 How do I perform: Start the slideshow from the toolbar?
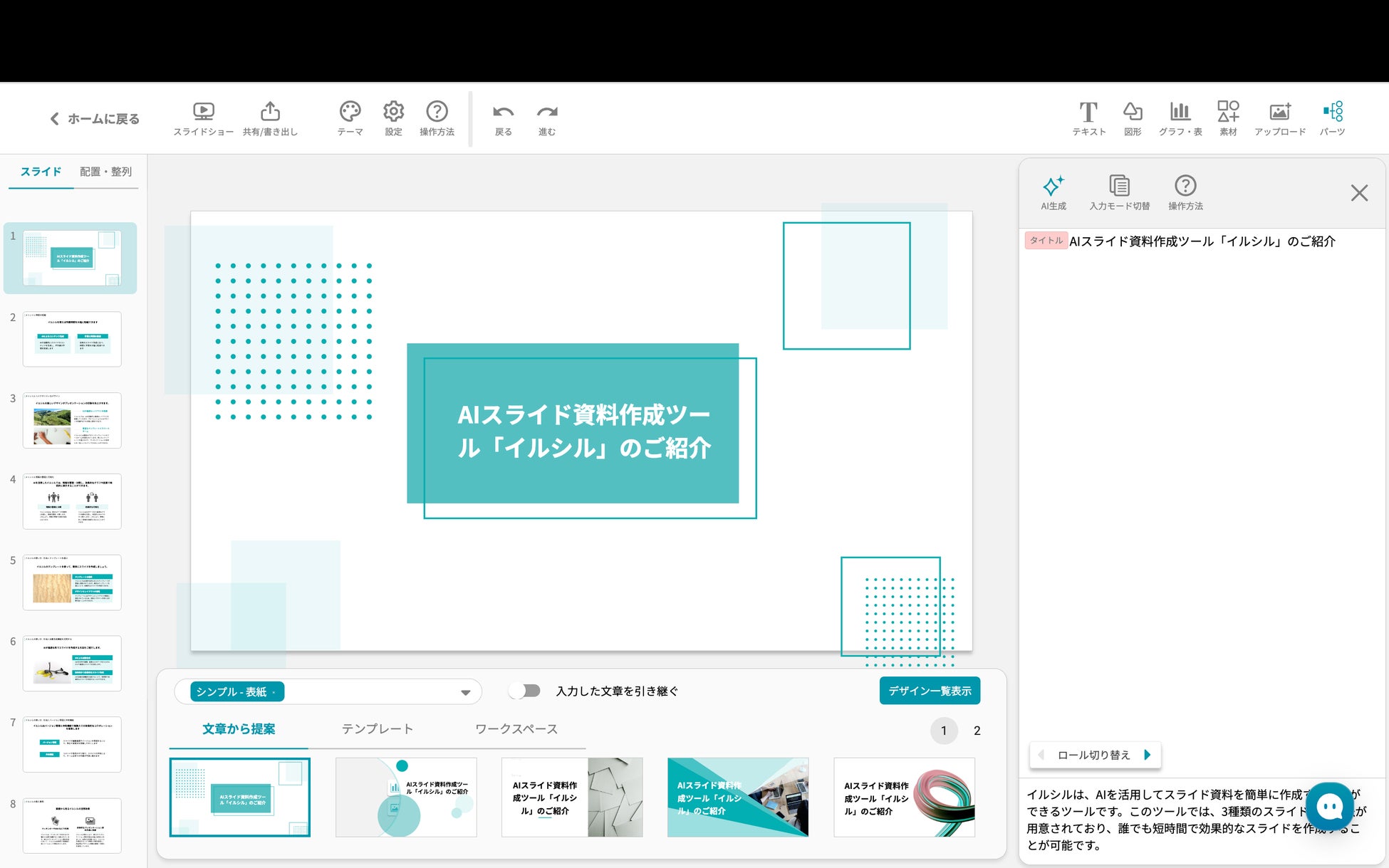203,113
